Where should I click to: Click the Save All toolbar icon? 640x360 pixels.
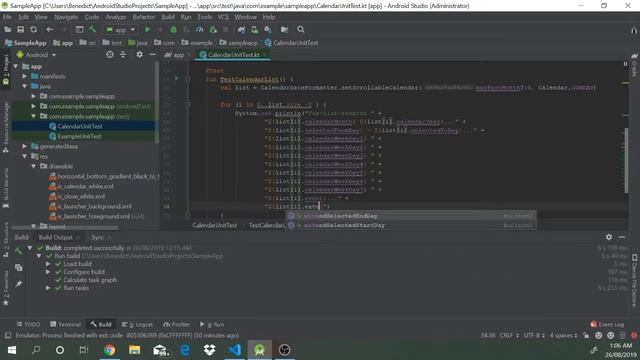coord(20,29)
